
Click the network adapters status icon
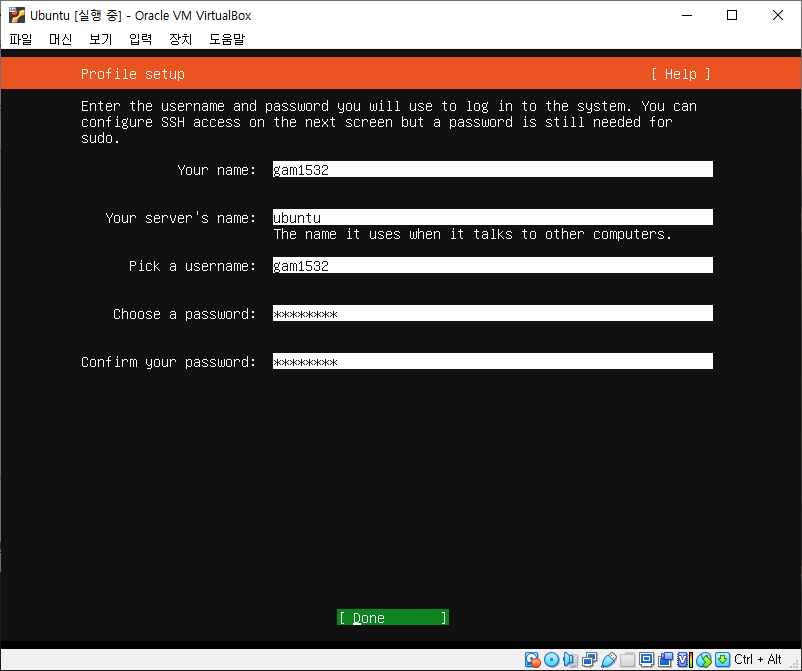coord(589,660)
